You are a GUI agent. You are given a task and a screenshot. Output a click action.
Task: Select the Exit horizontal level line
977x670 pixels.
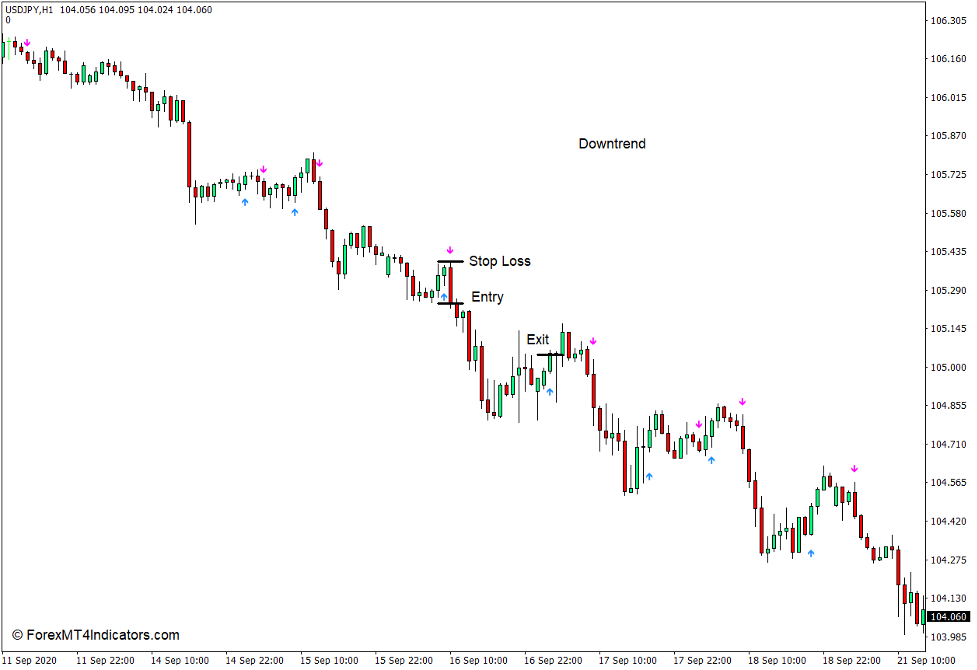click(551, 352)
